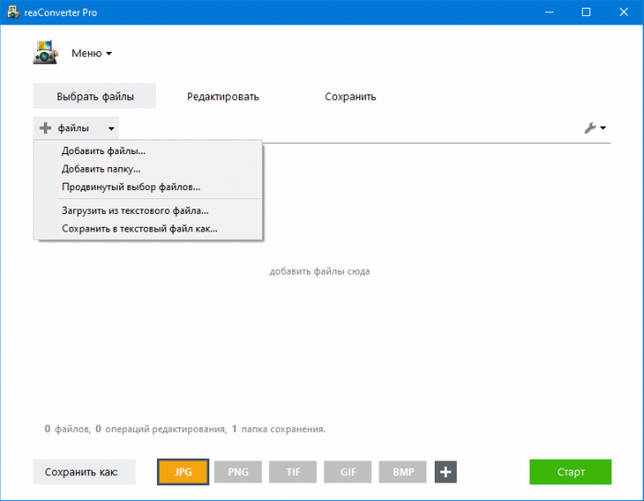The width and height of the screenshot is (644, 501).
Task: Open the Меню dropdown
Action: [x=91, y=53]
